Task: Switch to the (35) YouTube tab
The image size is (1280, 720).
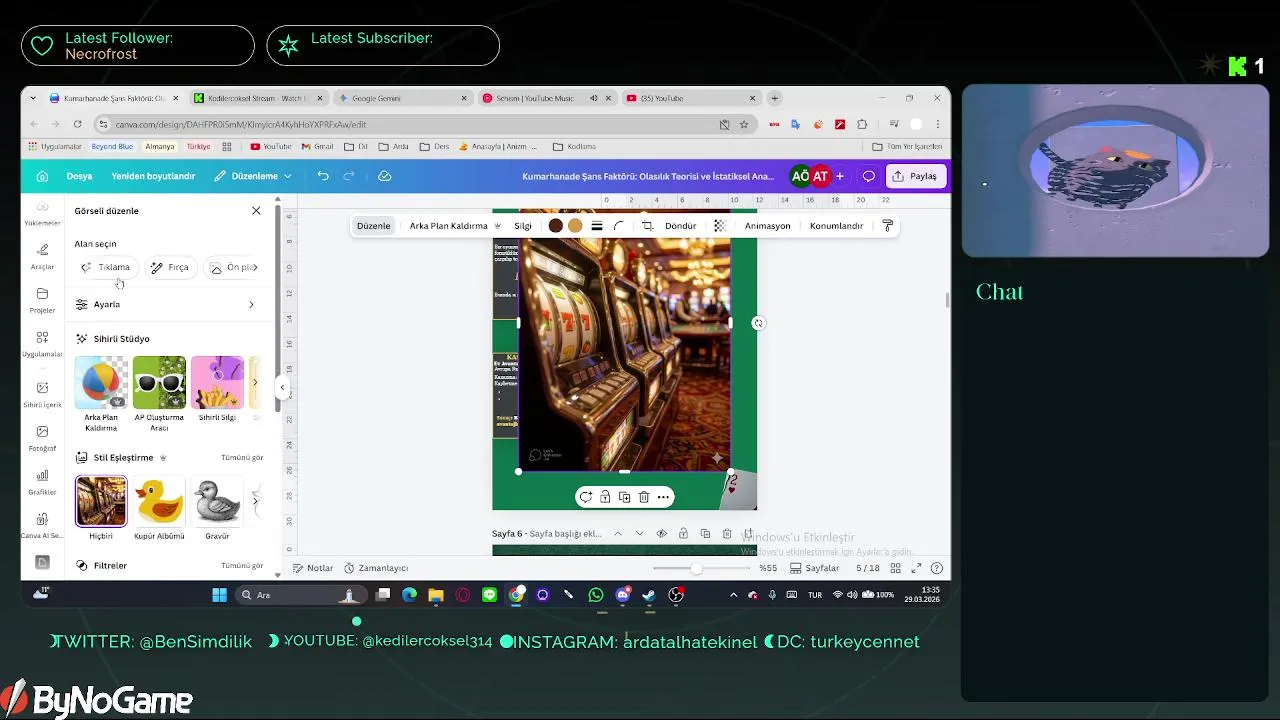Action: [690, 98]
